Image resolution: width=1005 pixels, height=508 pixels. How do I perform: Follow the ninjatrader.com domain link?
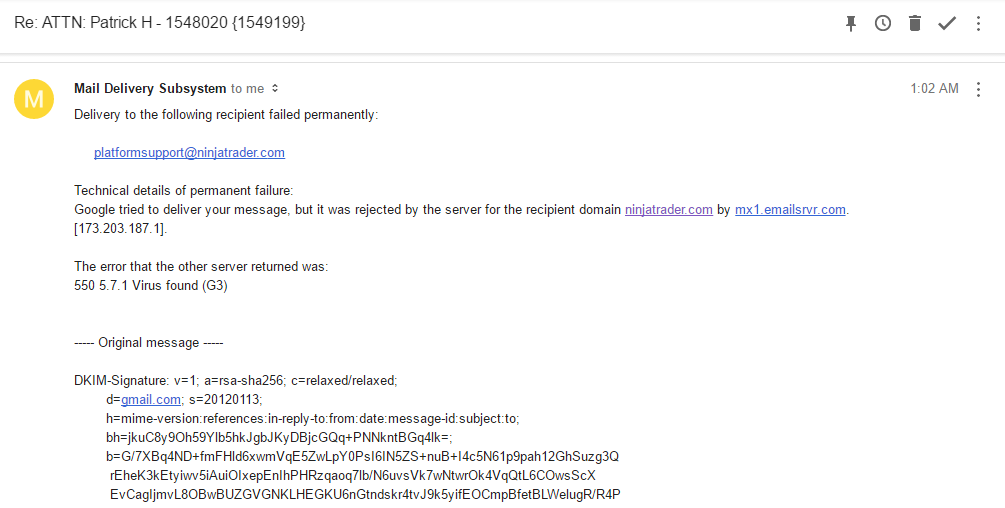click(x=669, y=210)
